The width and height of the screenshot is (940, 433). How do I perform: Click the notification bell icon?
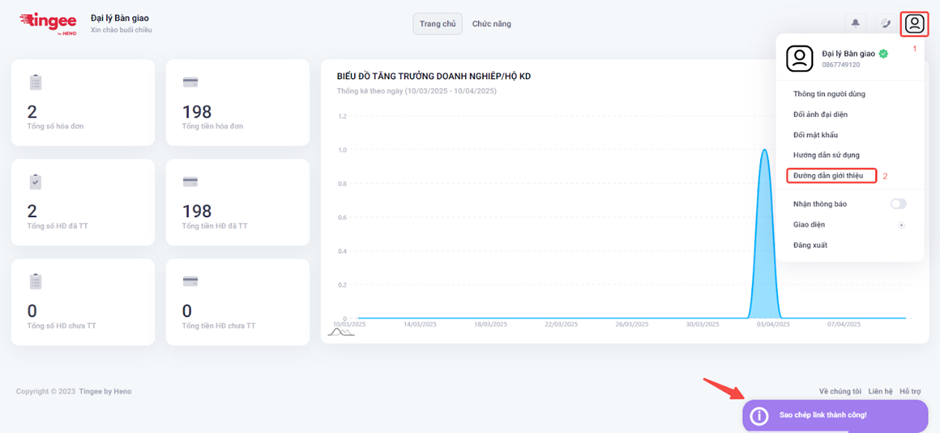855,23
